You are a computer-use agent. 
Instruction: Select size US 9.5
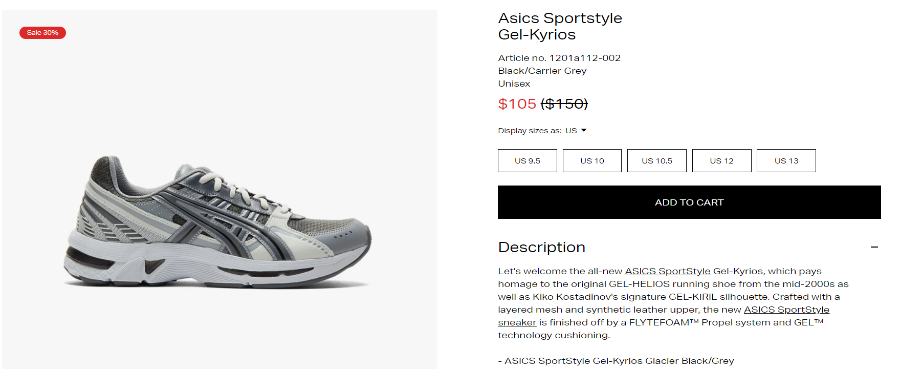pos(527,161)
